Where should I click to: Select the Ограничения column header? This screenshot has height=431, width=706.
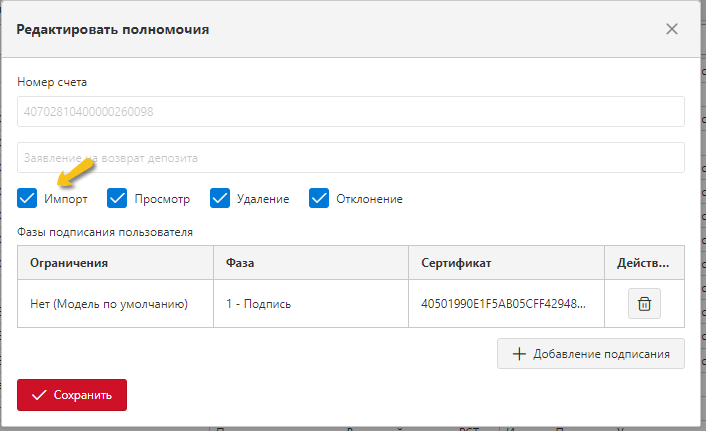coord(115,263)
